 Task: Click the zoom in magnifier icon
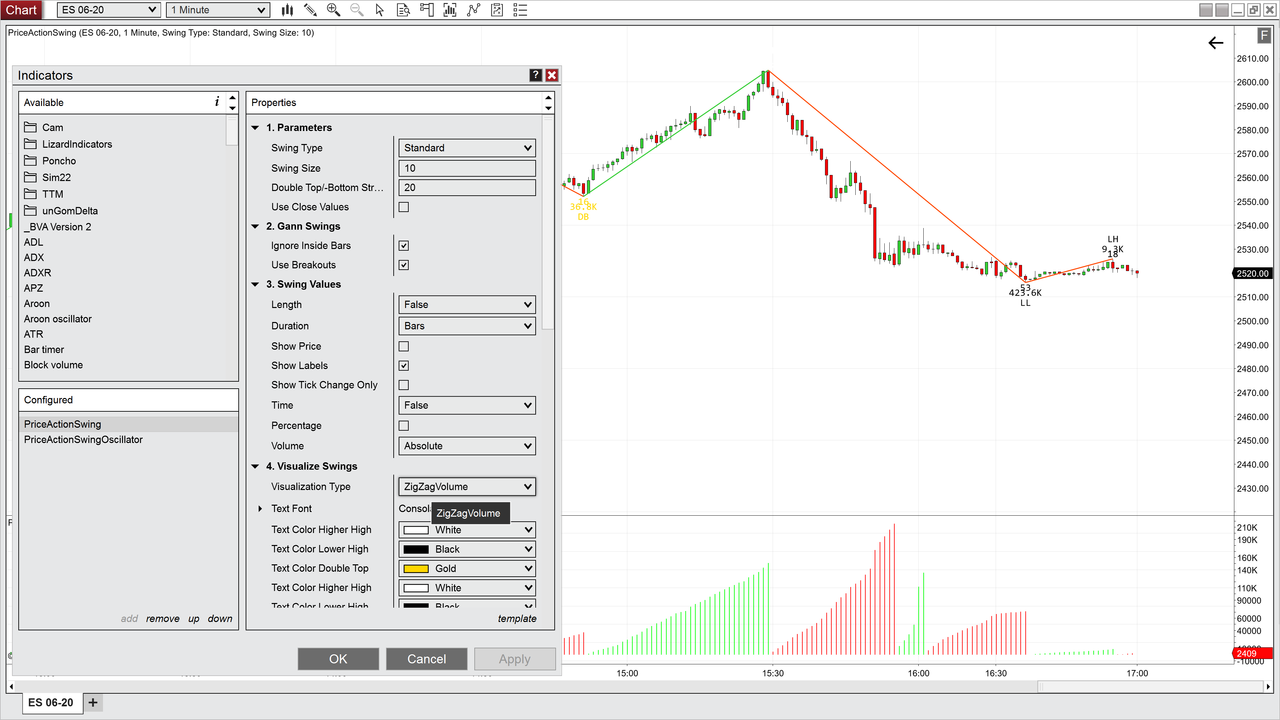(x=333, y=10)
